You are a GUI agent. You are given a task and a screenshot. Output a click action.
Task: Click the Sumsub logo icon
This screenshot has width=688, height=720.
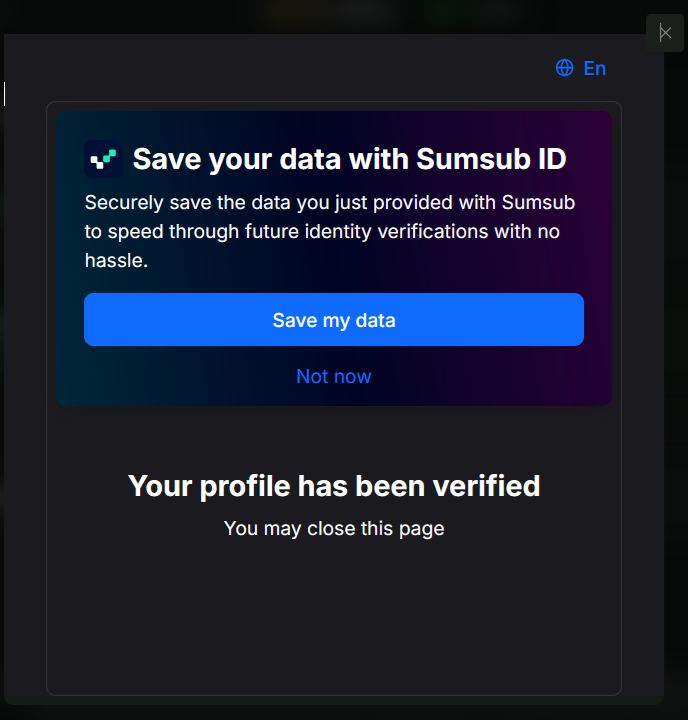(x=103, y=159)
